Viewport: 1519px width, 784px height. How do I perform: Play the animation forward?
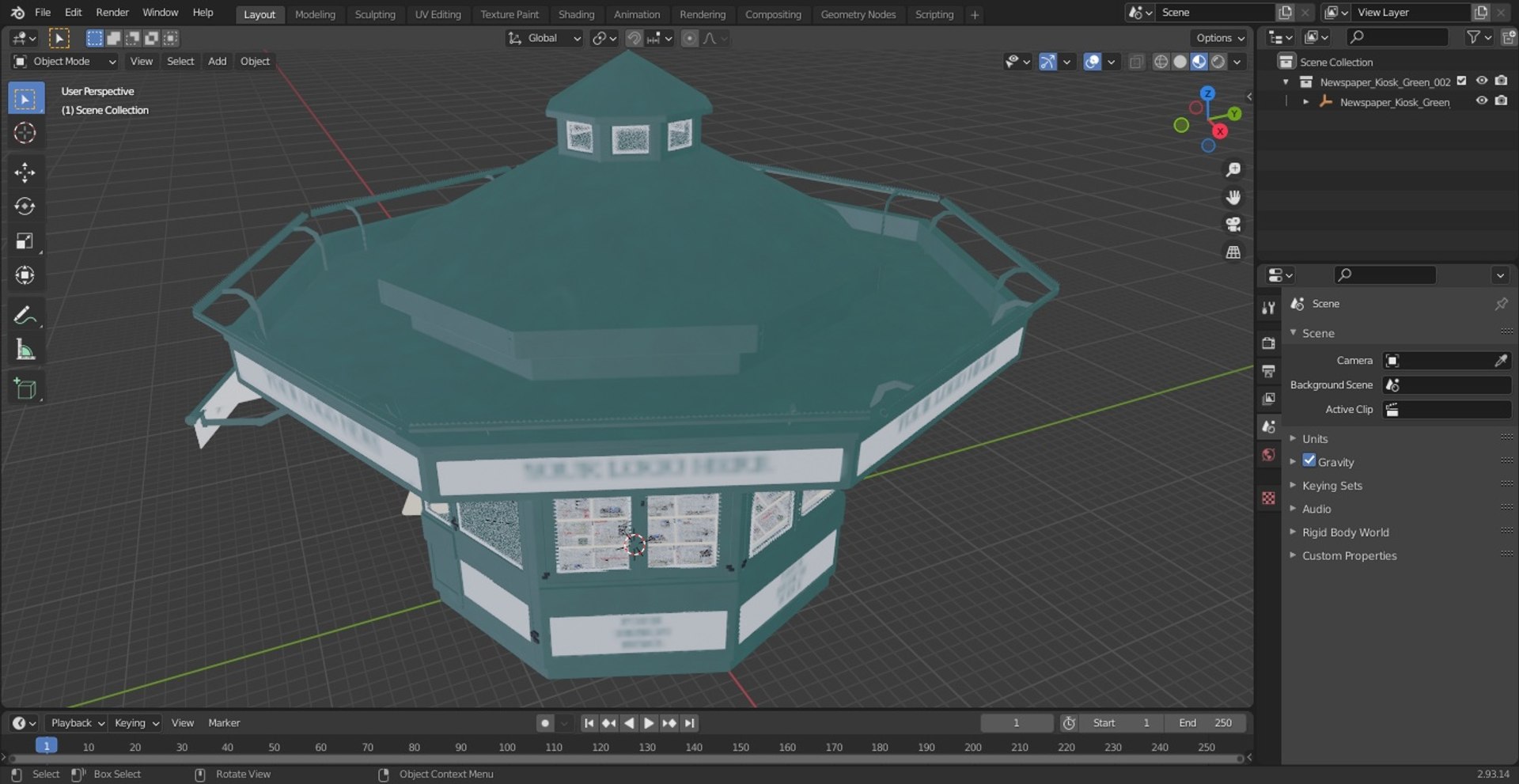pyautogui.click(x=649, y=723)
